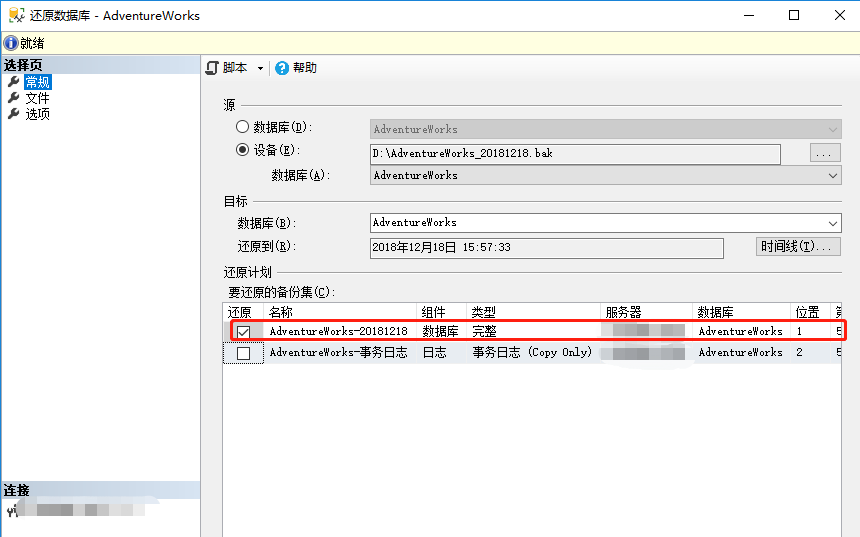Select the AdventureWorks-20181218 name cell
The height and width of the screenshot is (537, 860).
pyautogui.click(x=338, y=331)
